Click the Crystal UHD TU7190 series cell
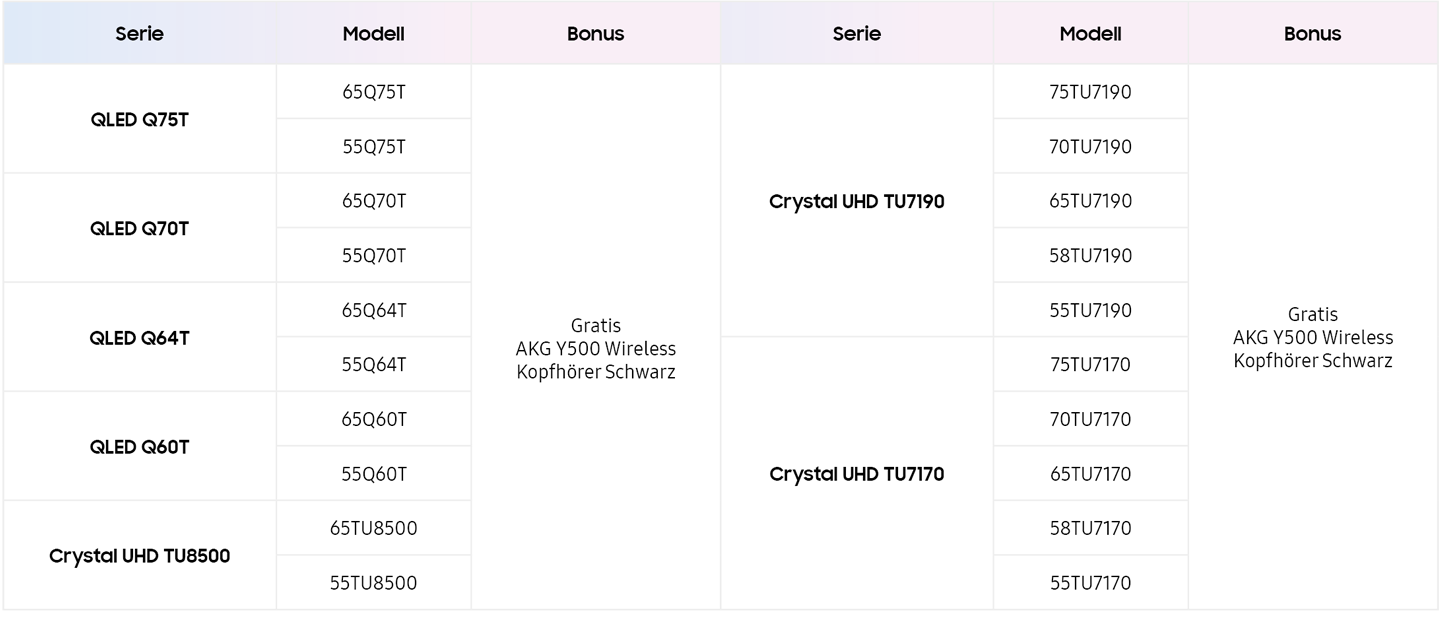The image size is (1440, 632). point(857,201)
